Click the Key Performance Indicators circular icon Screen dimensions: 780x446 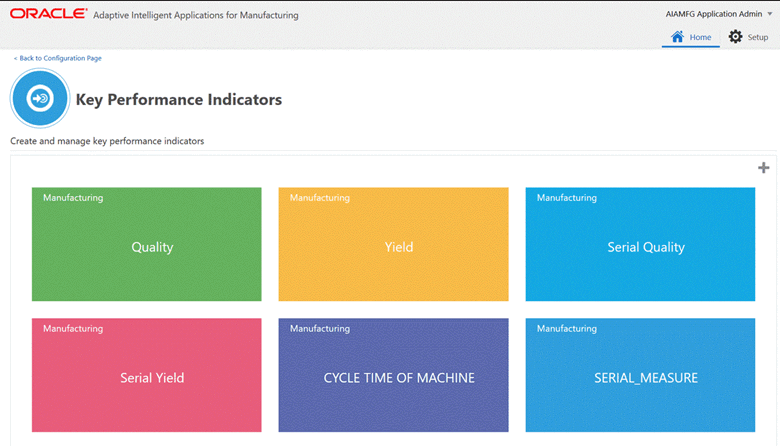(x=40, y=98)
